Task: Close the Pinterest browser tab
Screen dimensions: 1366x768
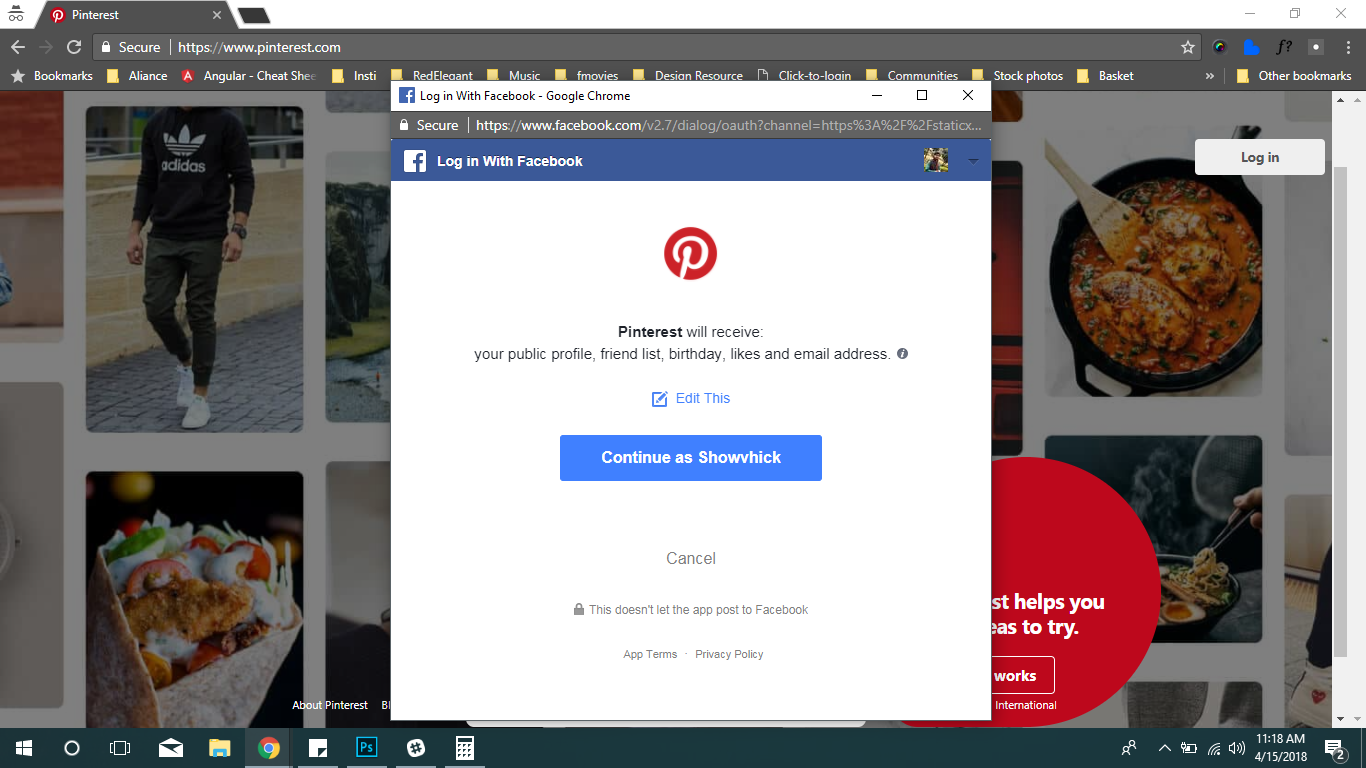Action: (x=217, y=15)
